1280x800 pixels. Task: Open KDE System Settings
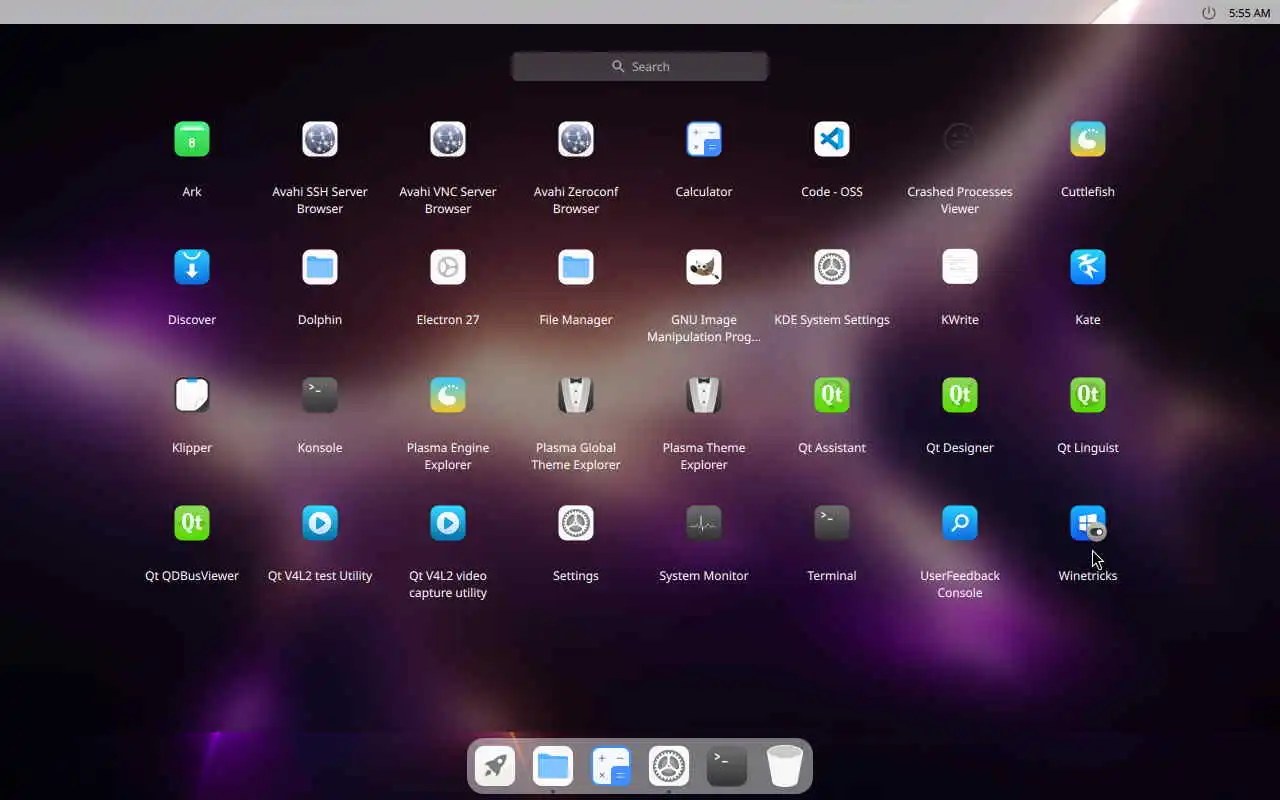(x=832, y=267)
